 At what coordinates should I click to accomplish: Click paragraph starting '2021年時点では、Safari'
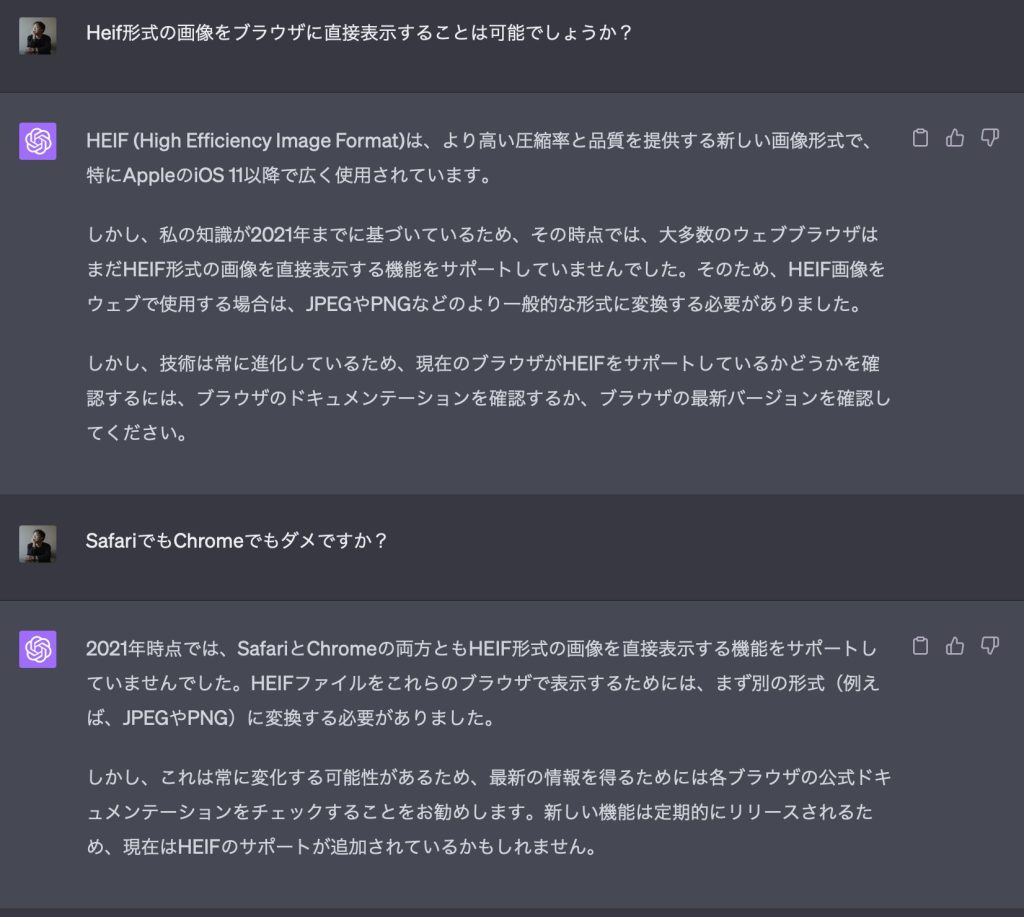[x=483, y=683]
